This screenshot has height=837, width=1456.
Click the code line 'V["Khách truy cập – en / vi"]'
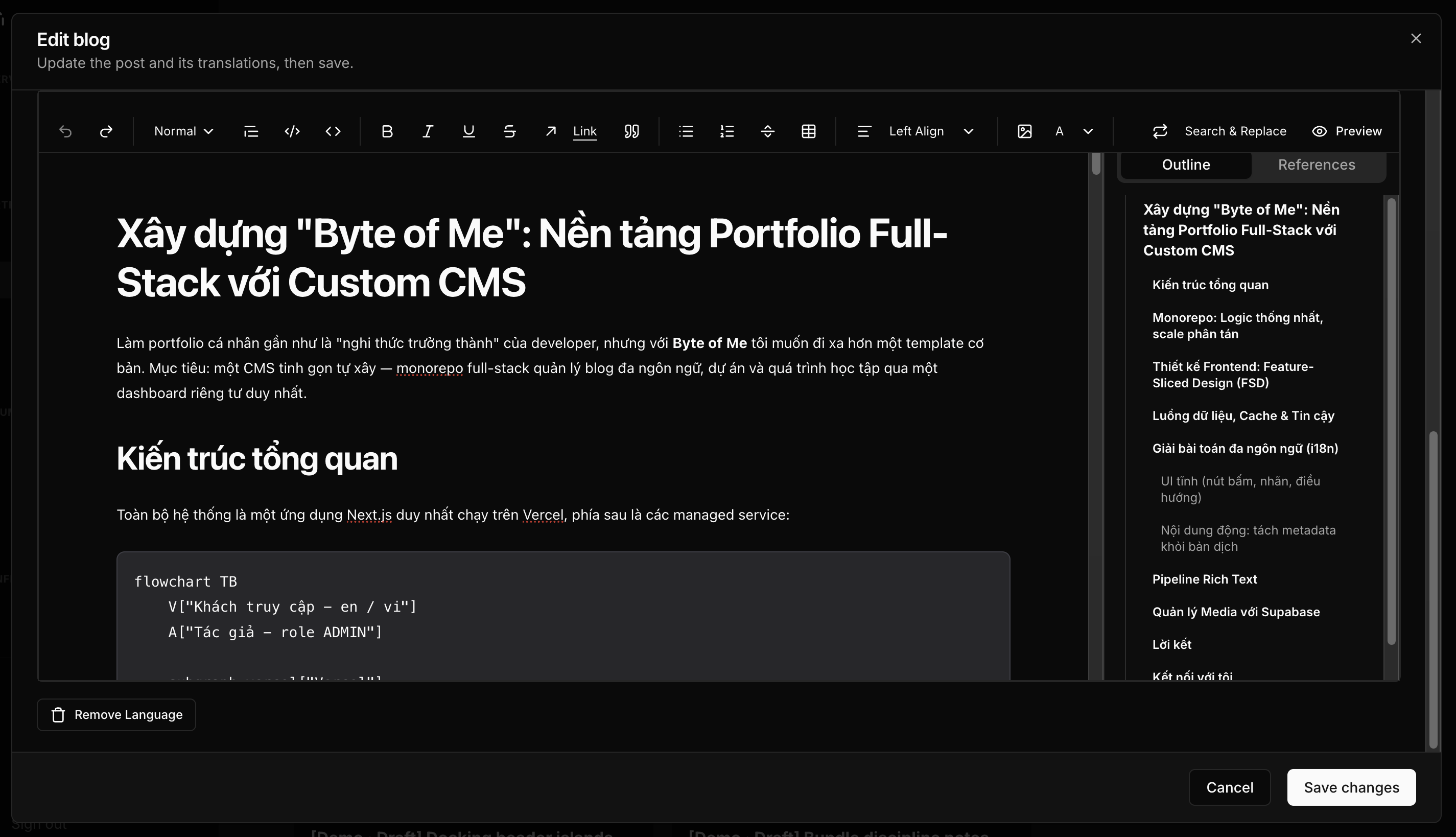tap(292, 607)
